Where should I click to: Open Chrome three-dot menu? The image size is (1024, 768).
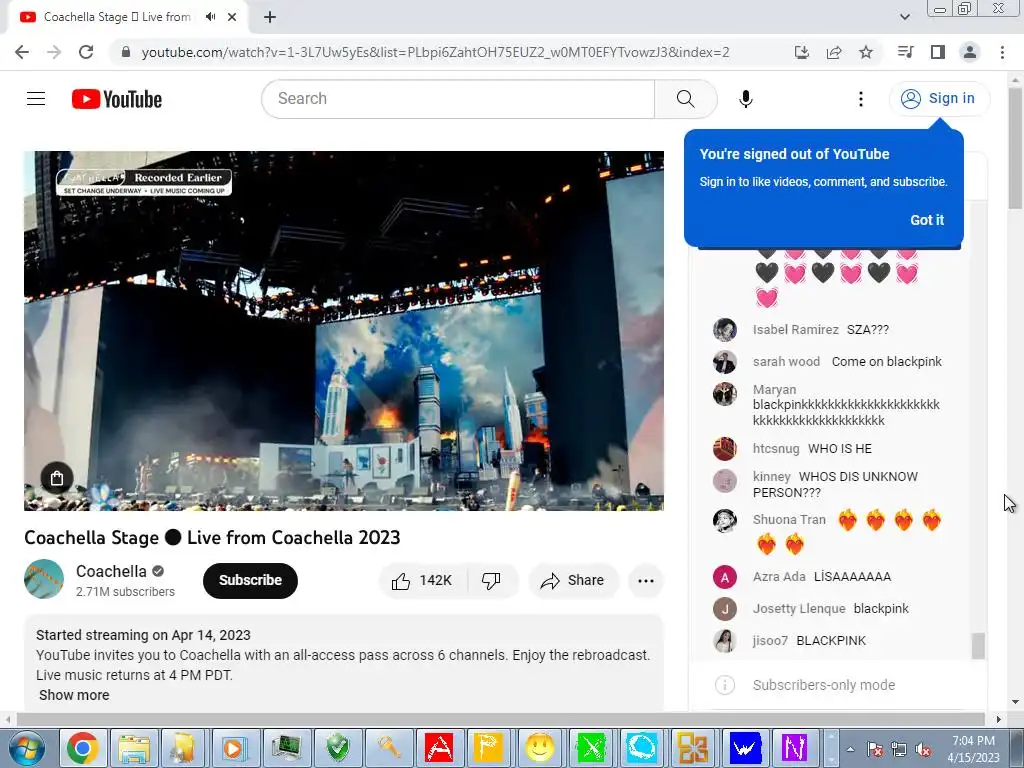tap(1002, 52)
